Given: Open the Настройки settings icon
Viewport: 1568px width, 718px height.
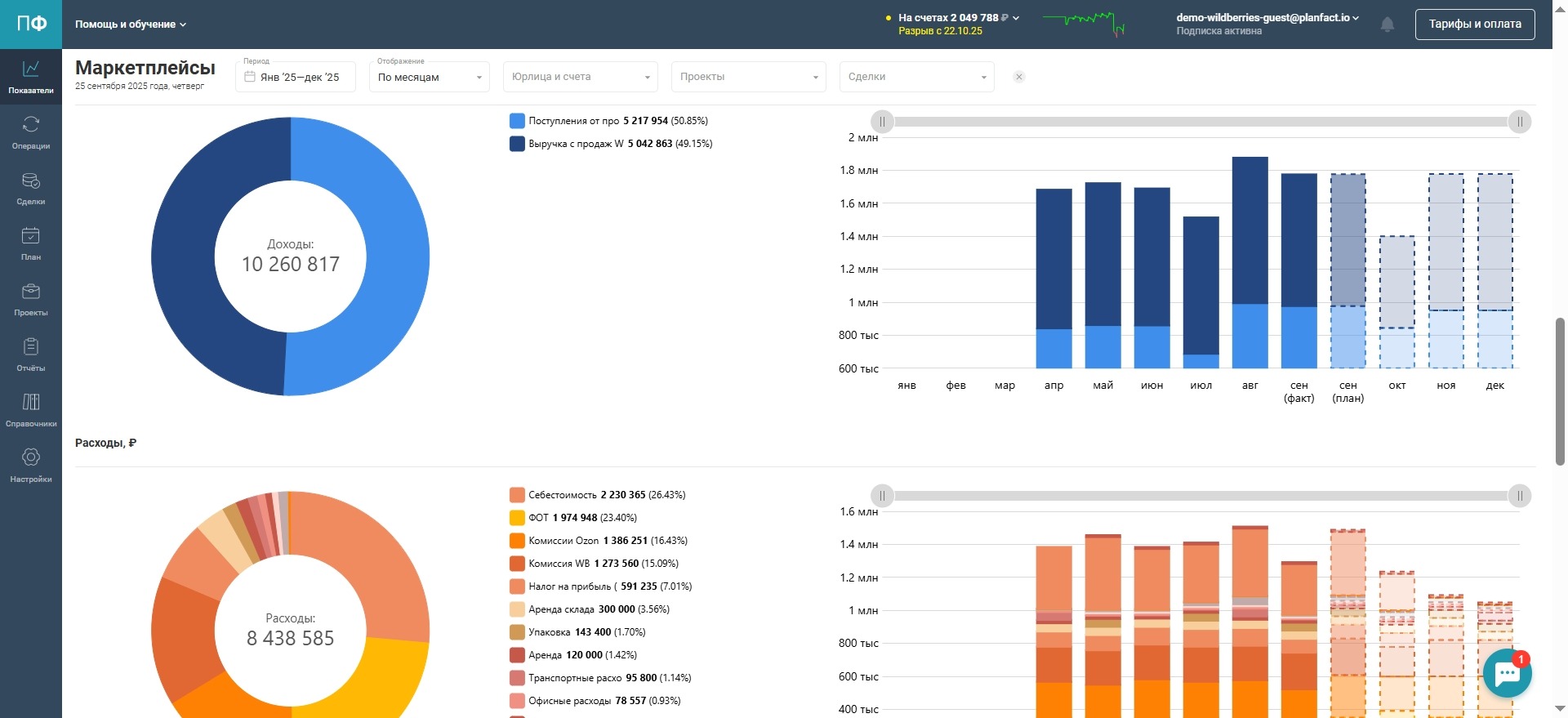Looking at the screenshot, I should click(31, 466).
